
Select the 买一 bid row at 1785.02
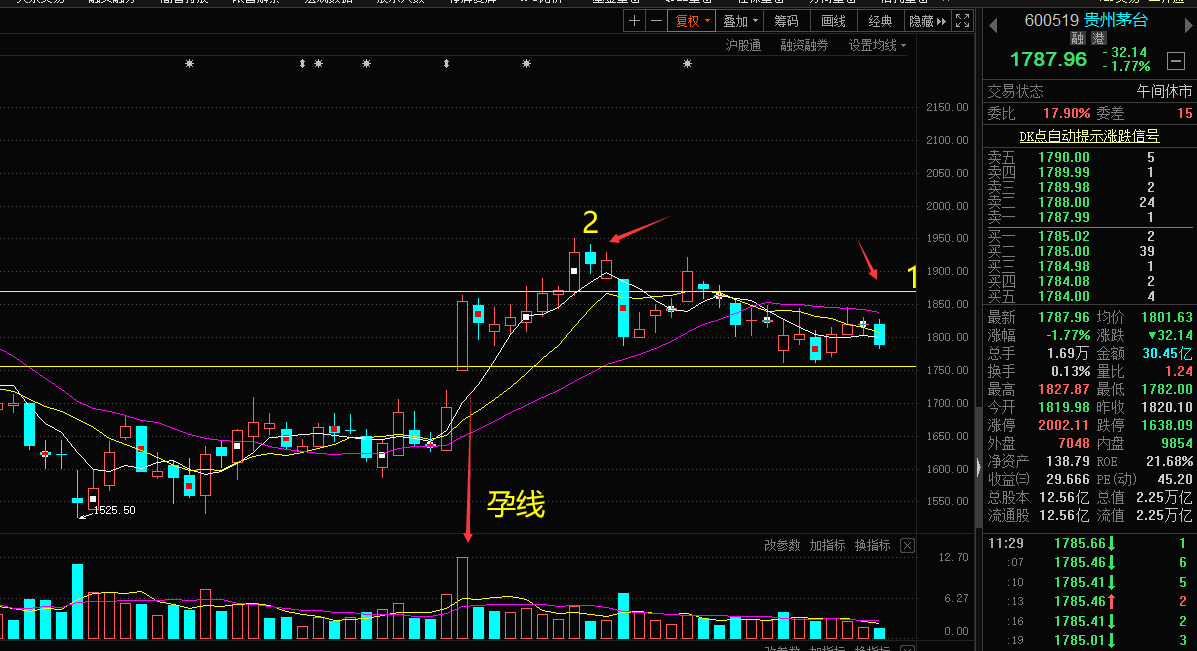pyautogui.click(x=1089, y=237)
